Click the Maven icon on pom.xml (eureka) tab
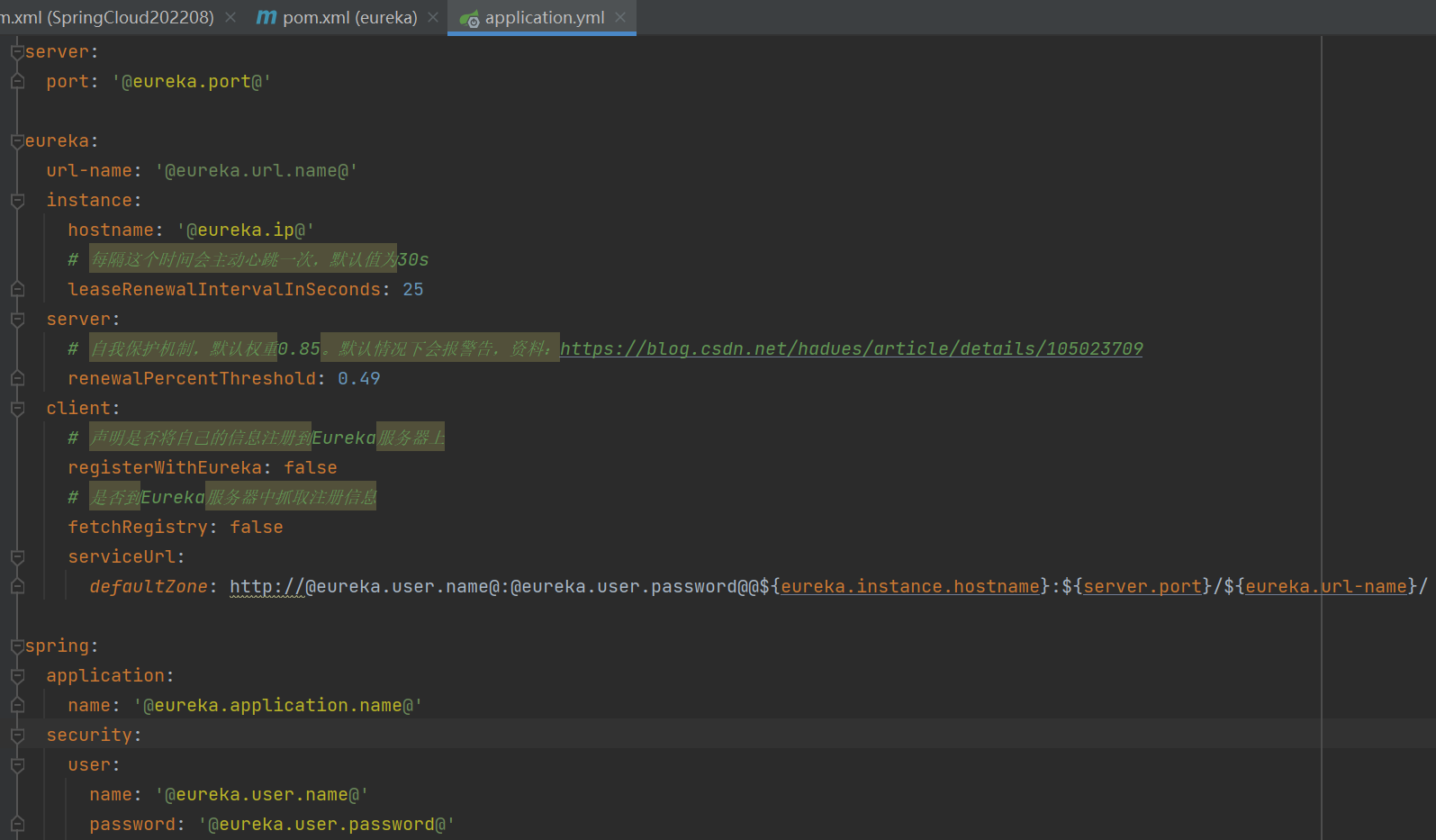Screen dimensions: 1436x840 [x=266, y=17]
